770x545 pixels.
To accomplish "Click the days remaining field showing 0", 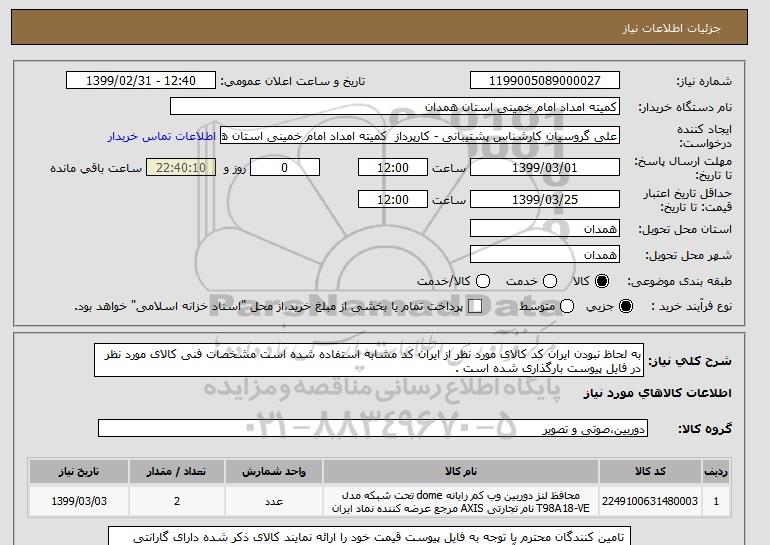I will tap(285, 167).
